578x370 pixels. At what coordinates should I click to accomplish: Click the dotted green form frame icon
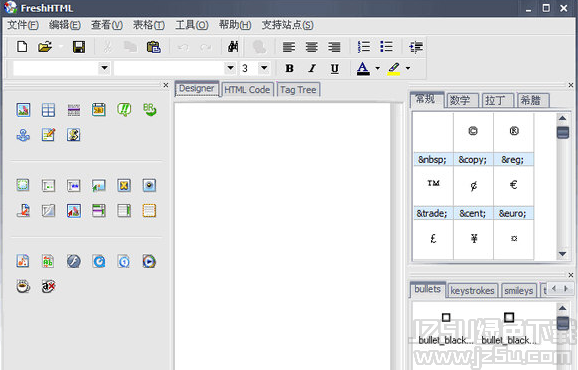(23, 185)
